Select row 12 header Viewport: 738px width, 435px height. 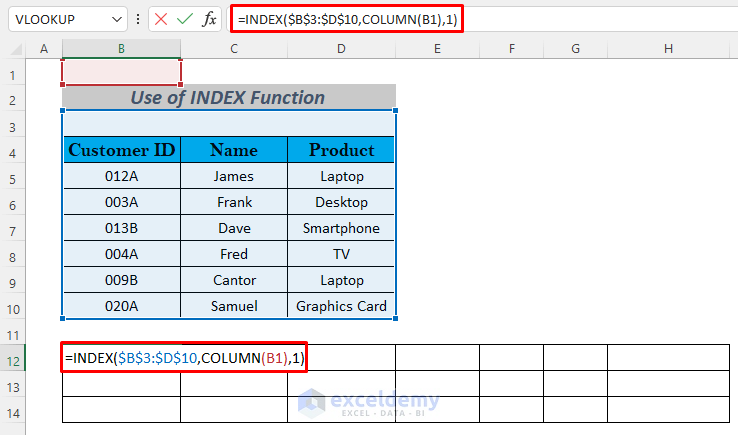tap(13, 358)
